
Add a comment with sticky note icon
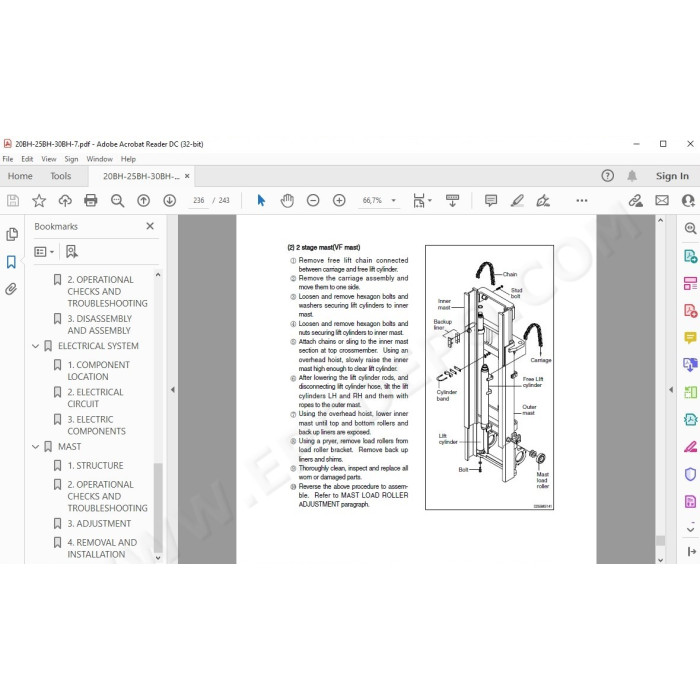[x=491, y=200]
